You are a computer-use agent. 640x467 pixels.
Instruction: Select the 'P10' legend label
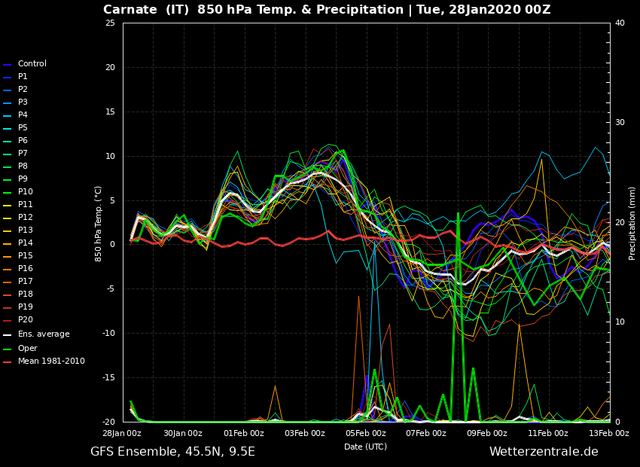tap(25, 191)
